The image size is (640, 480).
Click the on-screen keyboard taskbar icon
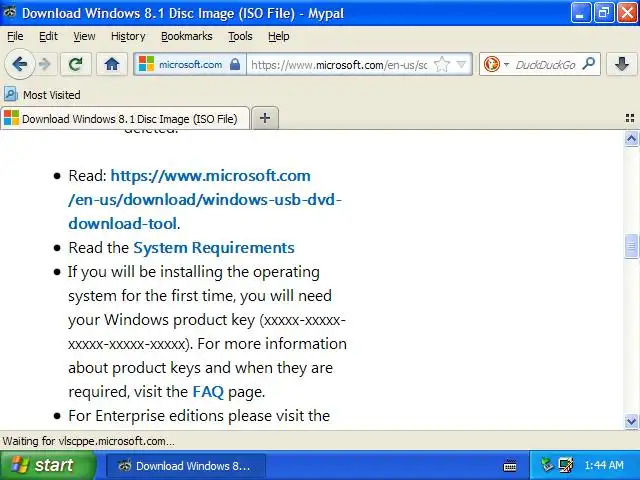click(510, 465)
